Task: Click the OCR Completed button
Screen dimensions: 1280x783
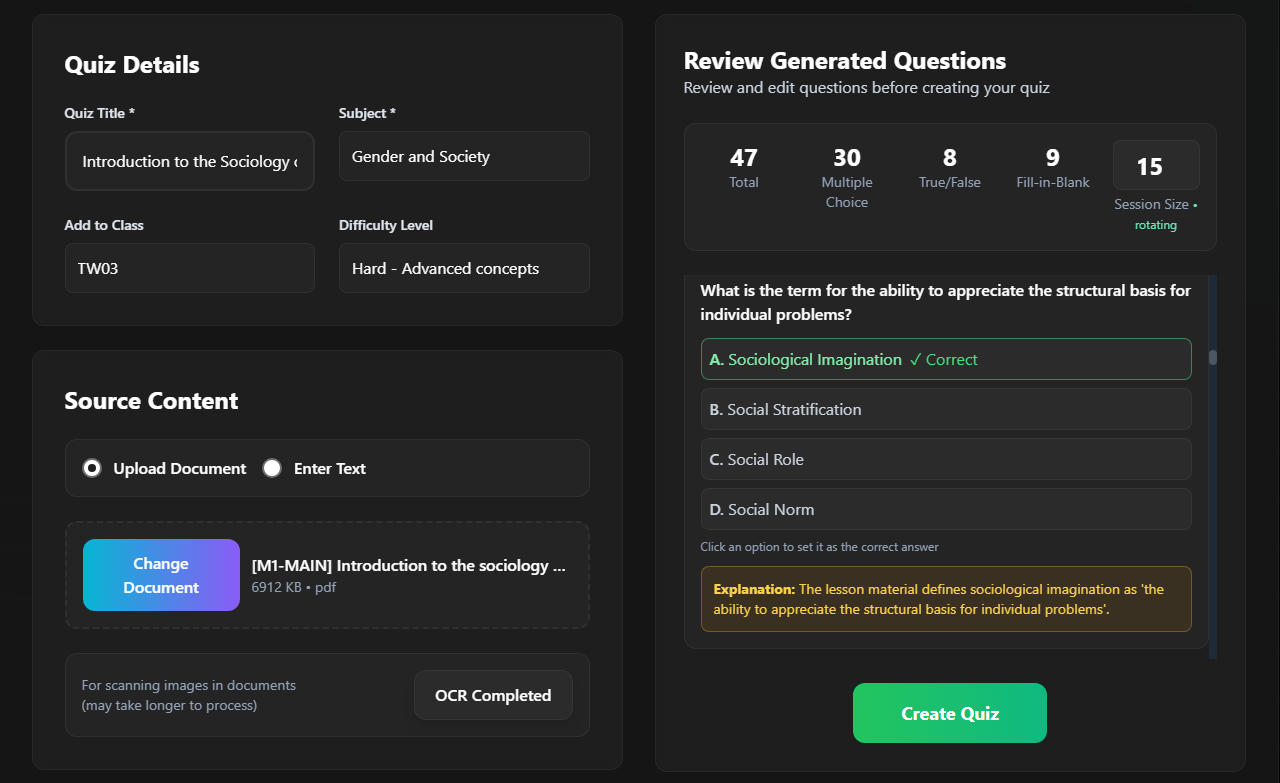Action: pyautogui.click(x=493, y=695)
